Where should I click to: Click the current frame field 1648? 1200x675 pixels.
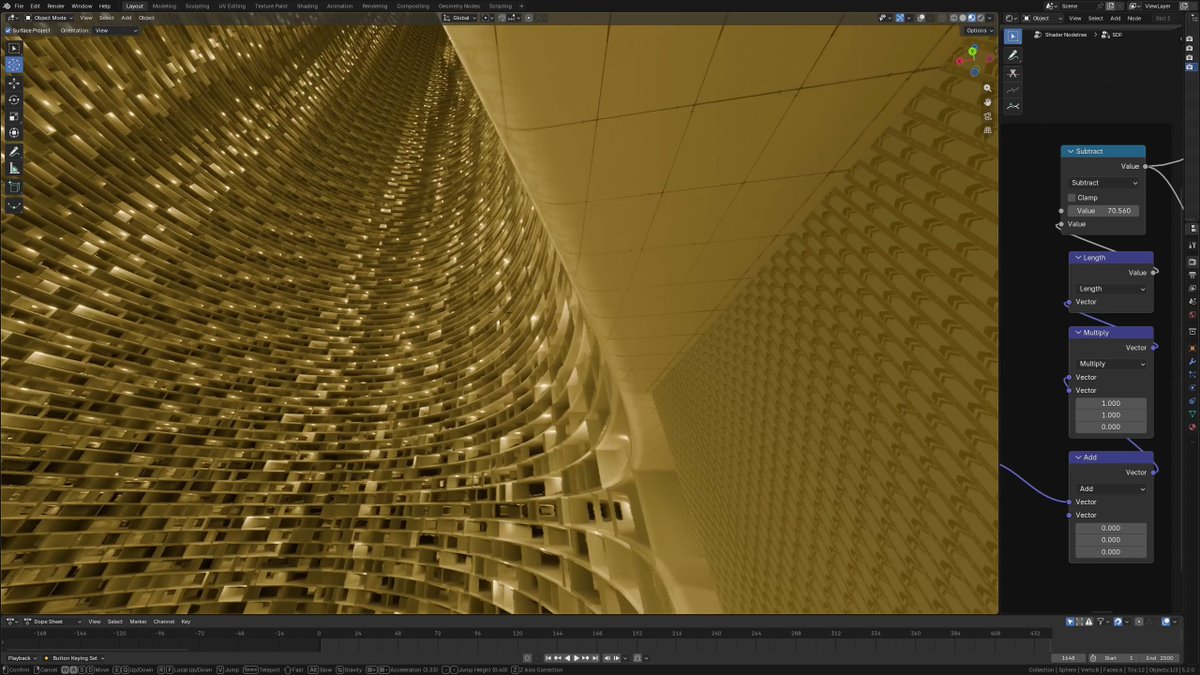pyautogui.click(x=1069, y=658)
